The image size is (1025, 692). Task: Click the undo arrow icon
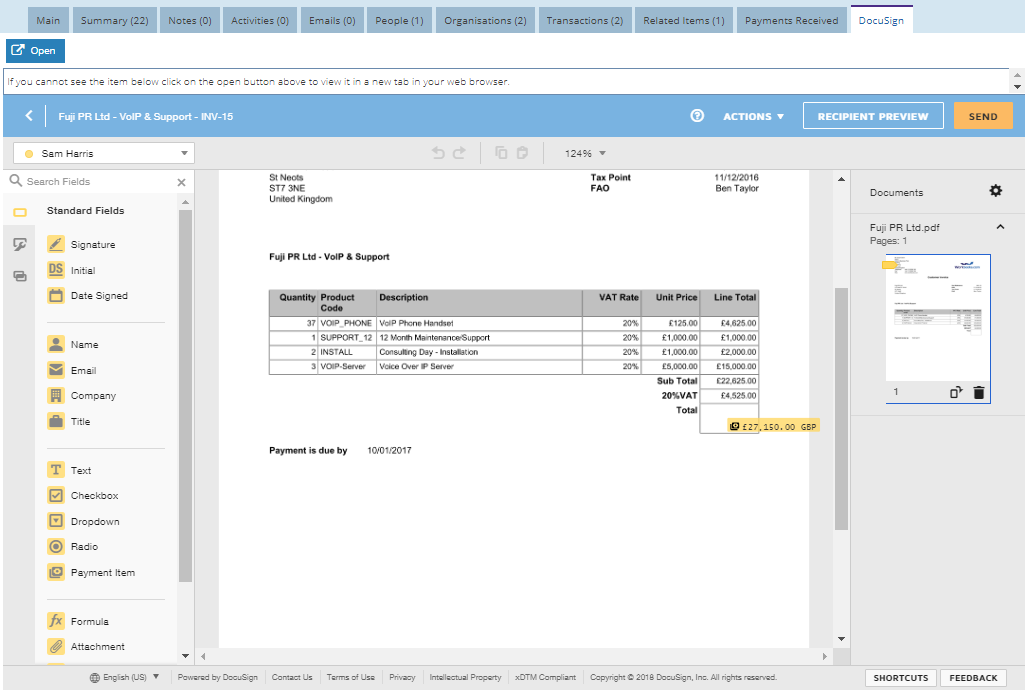tap(438, 153)
